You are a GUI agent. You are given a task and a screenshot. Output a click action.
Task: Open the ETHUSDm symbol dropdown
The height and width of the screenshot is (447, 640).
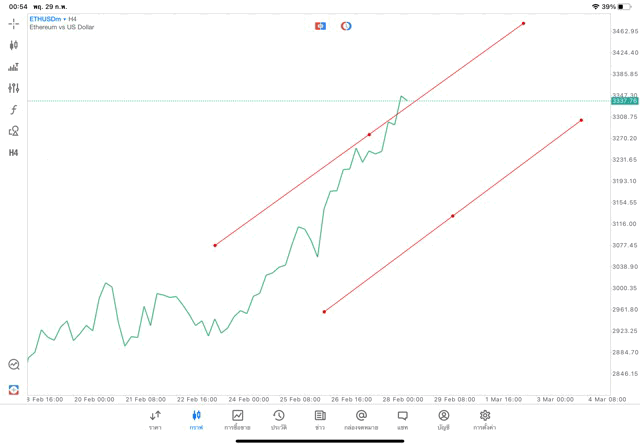point(46,19)
